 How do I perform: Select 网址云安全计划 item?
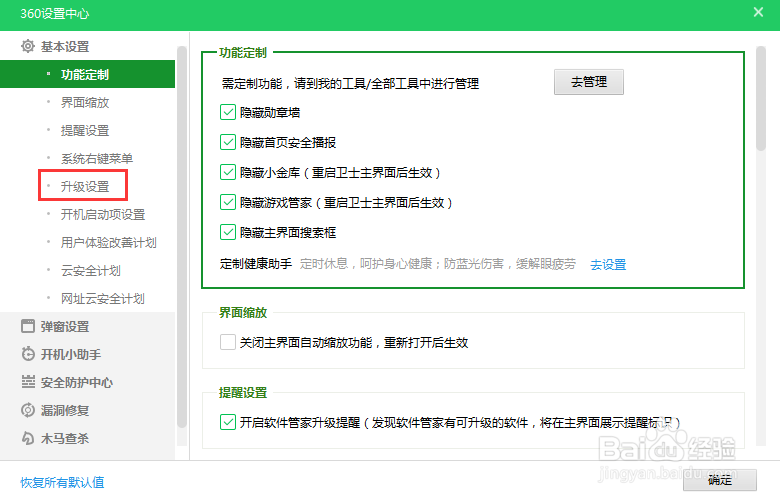pyautogui.click(x=103, y=299)
